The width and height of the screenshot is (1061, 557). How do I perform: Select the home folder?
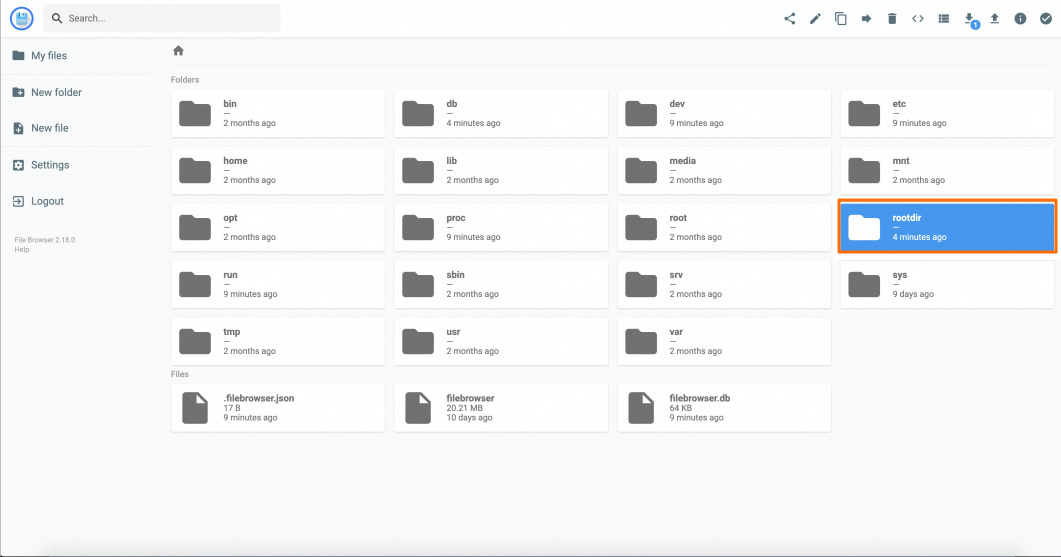[x=278, y=171]
